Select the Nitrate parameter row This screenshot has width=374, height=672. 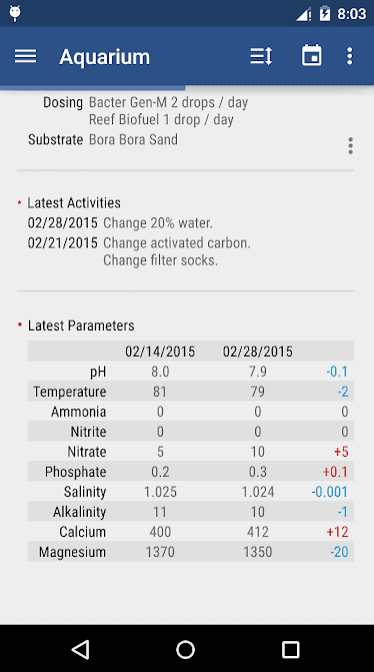(191, 452)
